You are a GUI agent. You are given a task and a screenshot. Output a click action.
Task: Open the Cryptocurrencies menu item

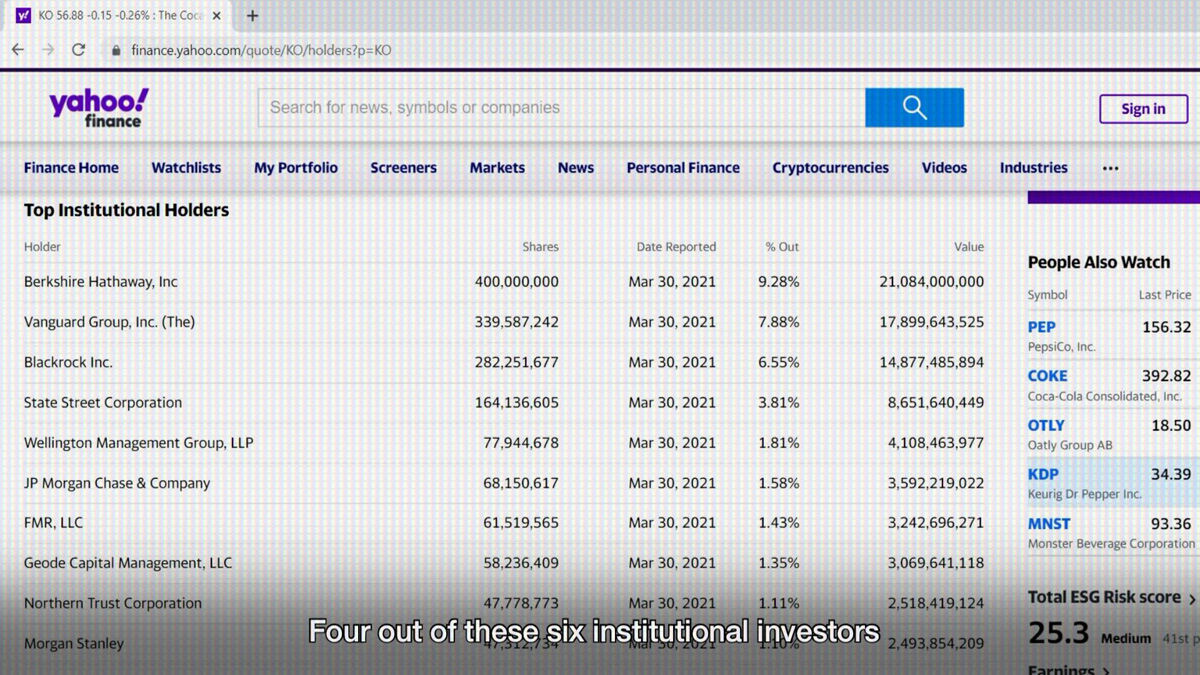pos(830,168)
